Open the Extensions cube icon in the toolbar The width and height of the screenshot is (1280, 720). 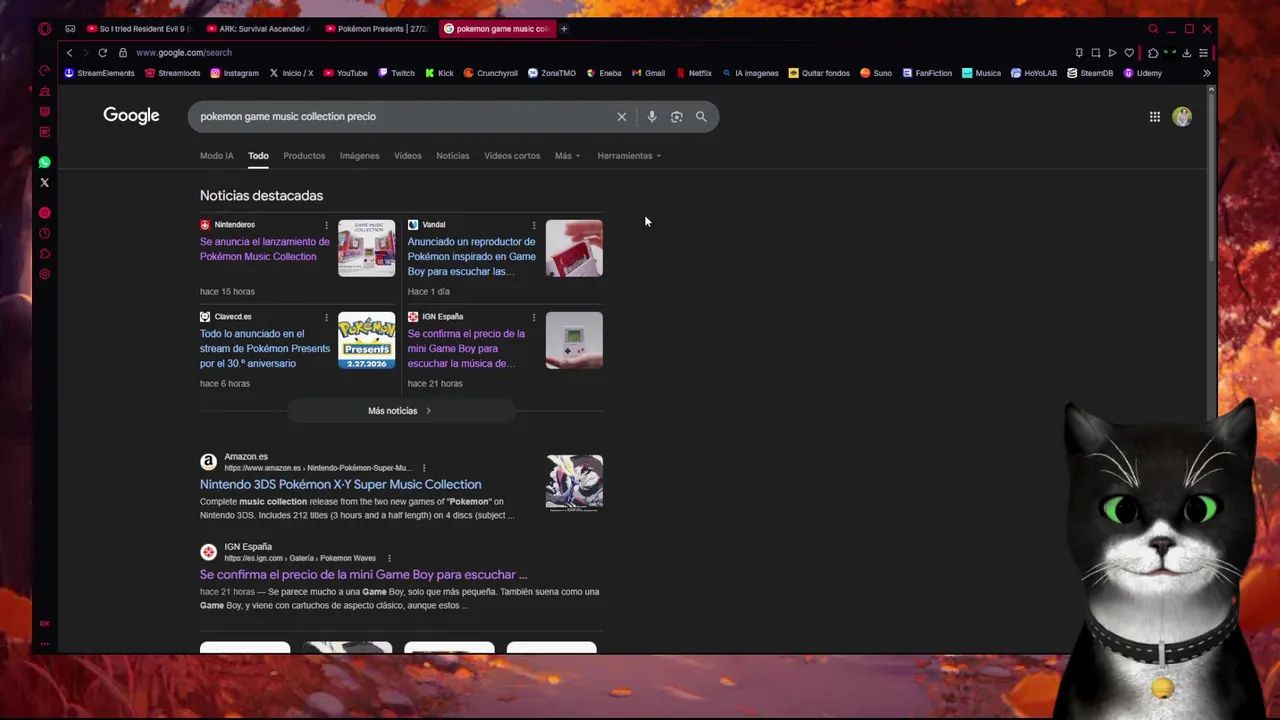coord(1153,53)
